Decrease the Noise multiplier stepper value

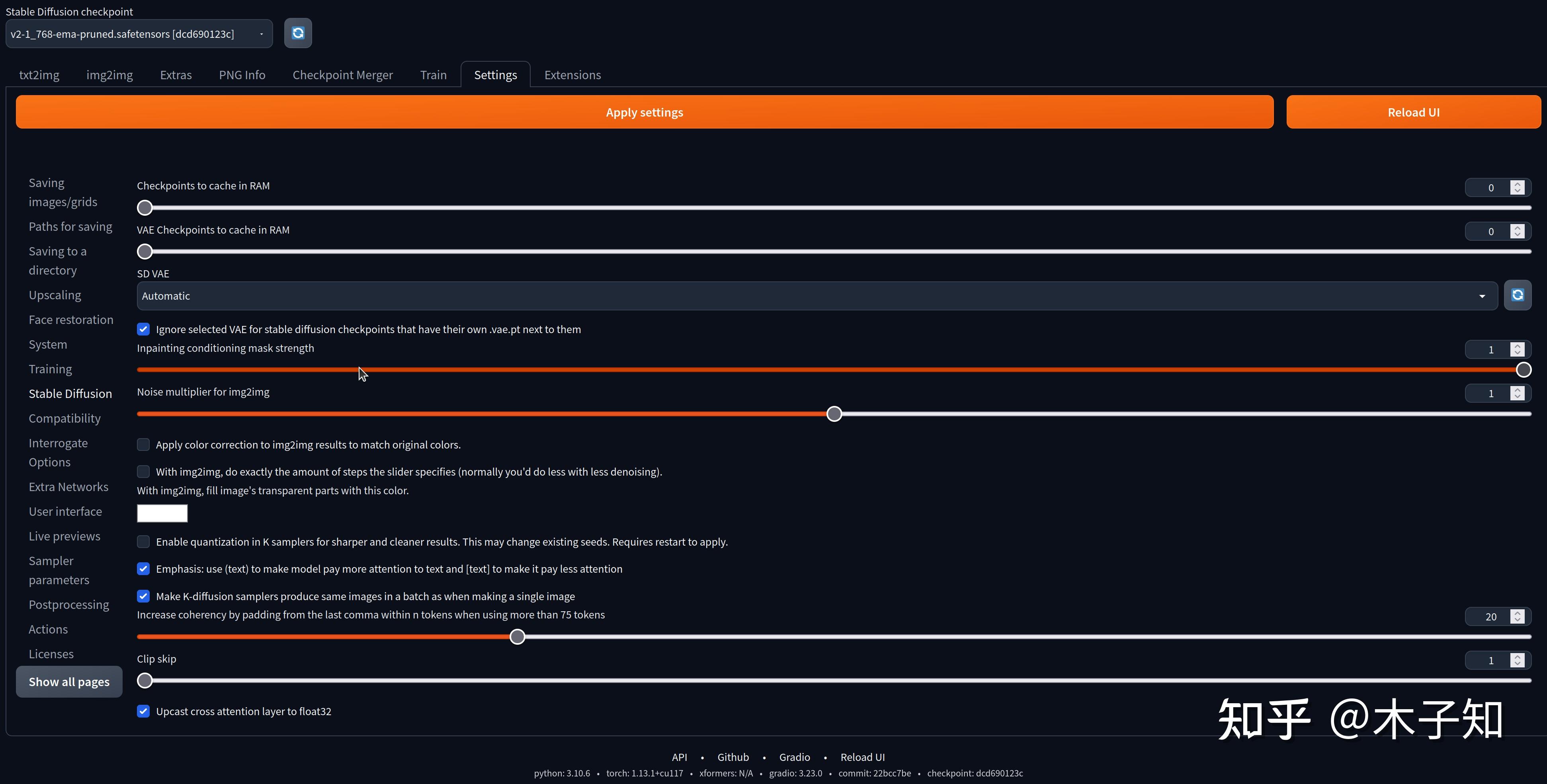1518,396
